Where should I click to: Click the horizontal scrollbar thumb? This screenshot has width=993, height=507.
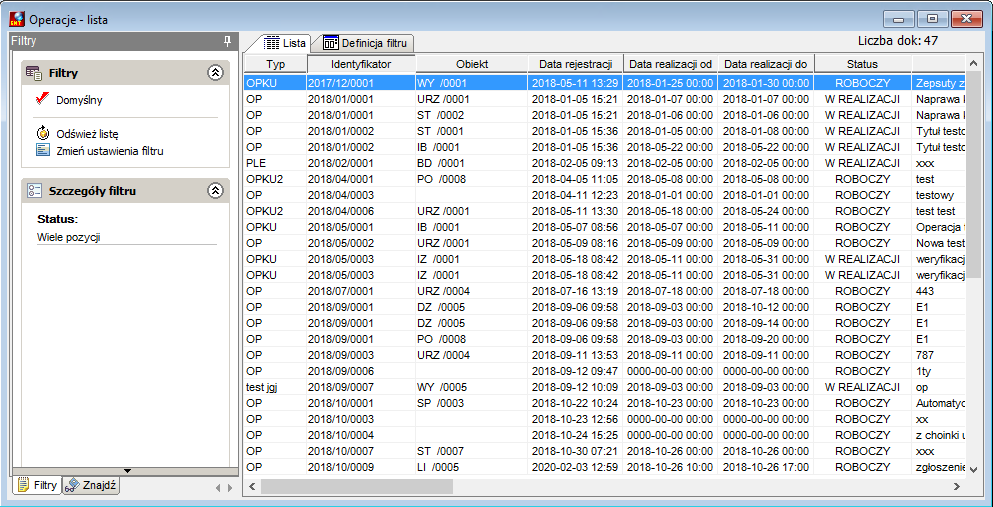(357, 486)
